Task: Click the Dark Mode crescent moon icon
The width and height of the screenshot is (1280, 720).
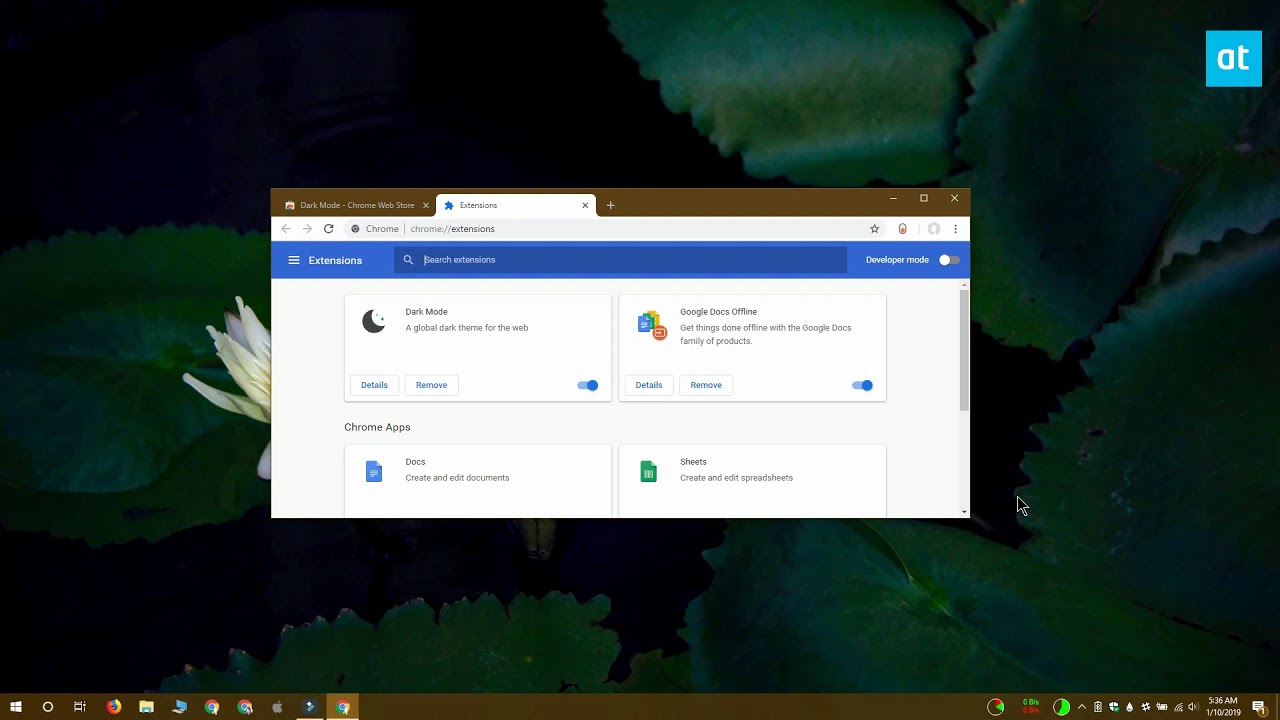Action: click(x=374, y=321)
